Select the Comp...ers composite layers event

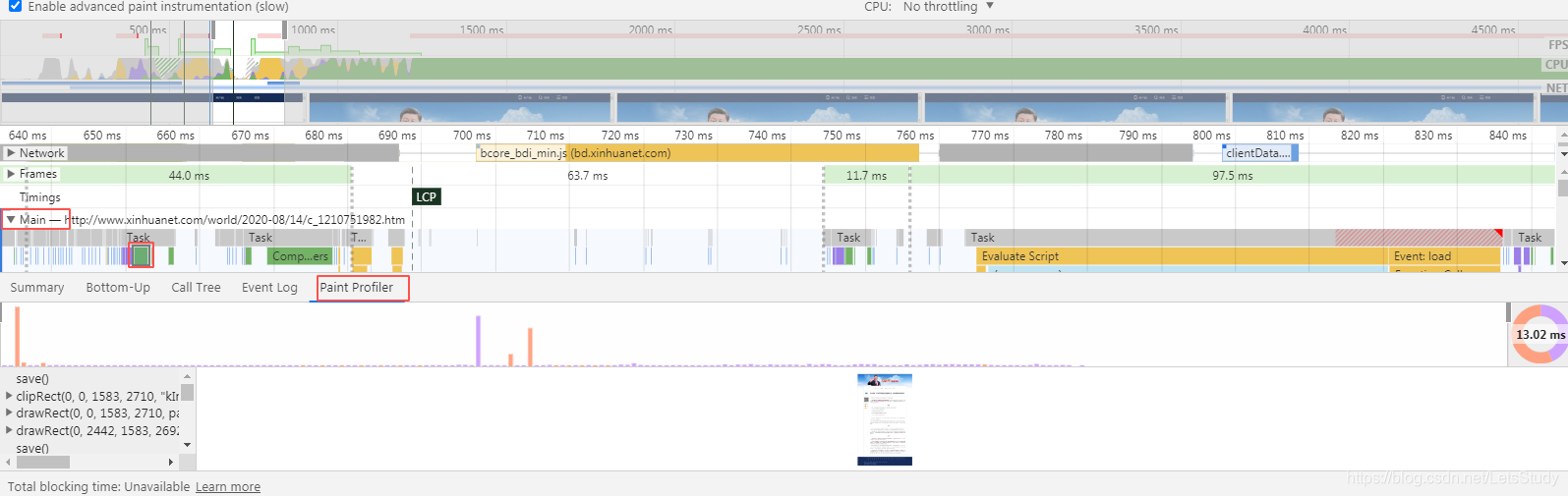(x=301, y=256)
